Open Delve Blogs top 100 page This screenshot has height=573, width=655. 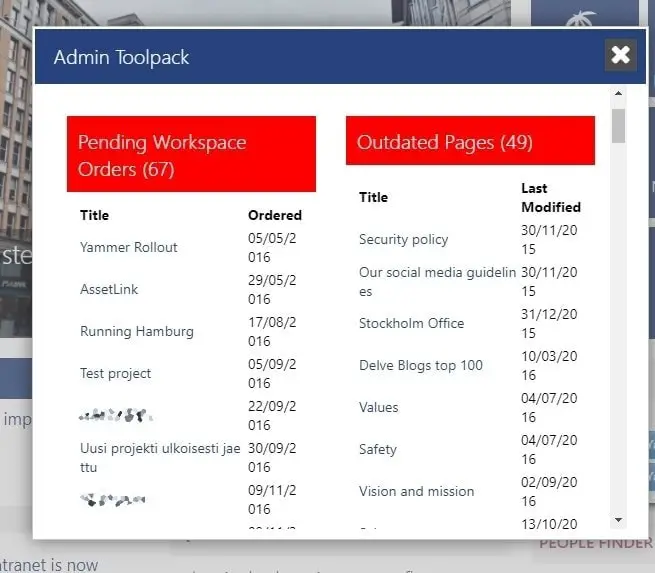[421, 365]
